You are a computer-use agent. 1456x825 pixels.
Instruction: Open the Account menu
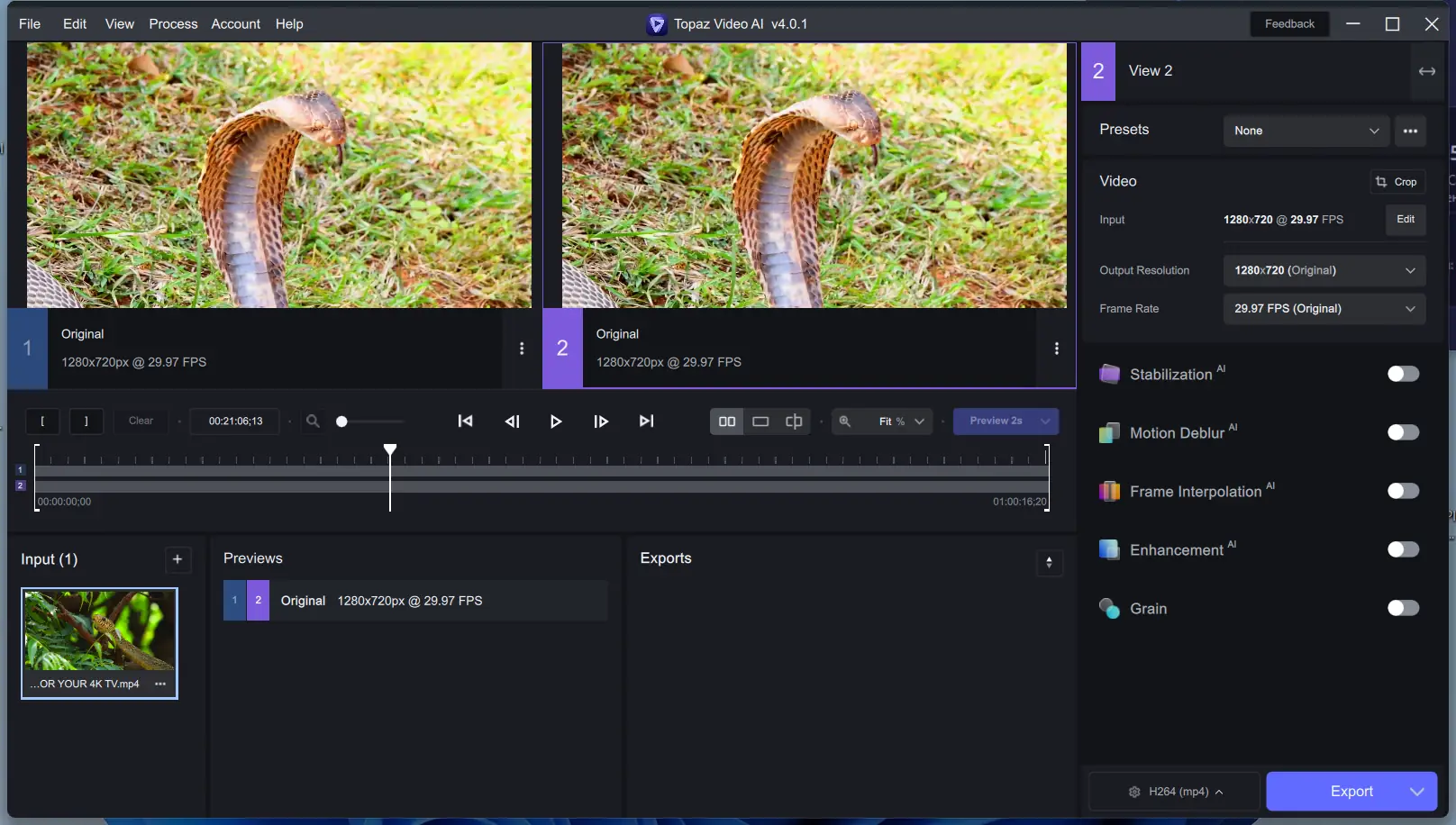[235, 24]
